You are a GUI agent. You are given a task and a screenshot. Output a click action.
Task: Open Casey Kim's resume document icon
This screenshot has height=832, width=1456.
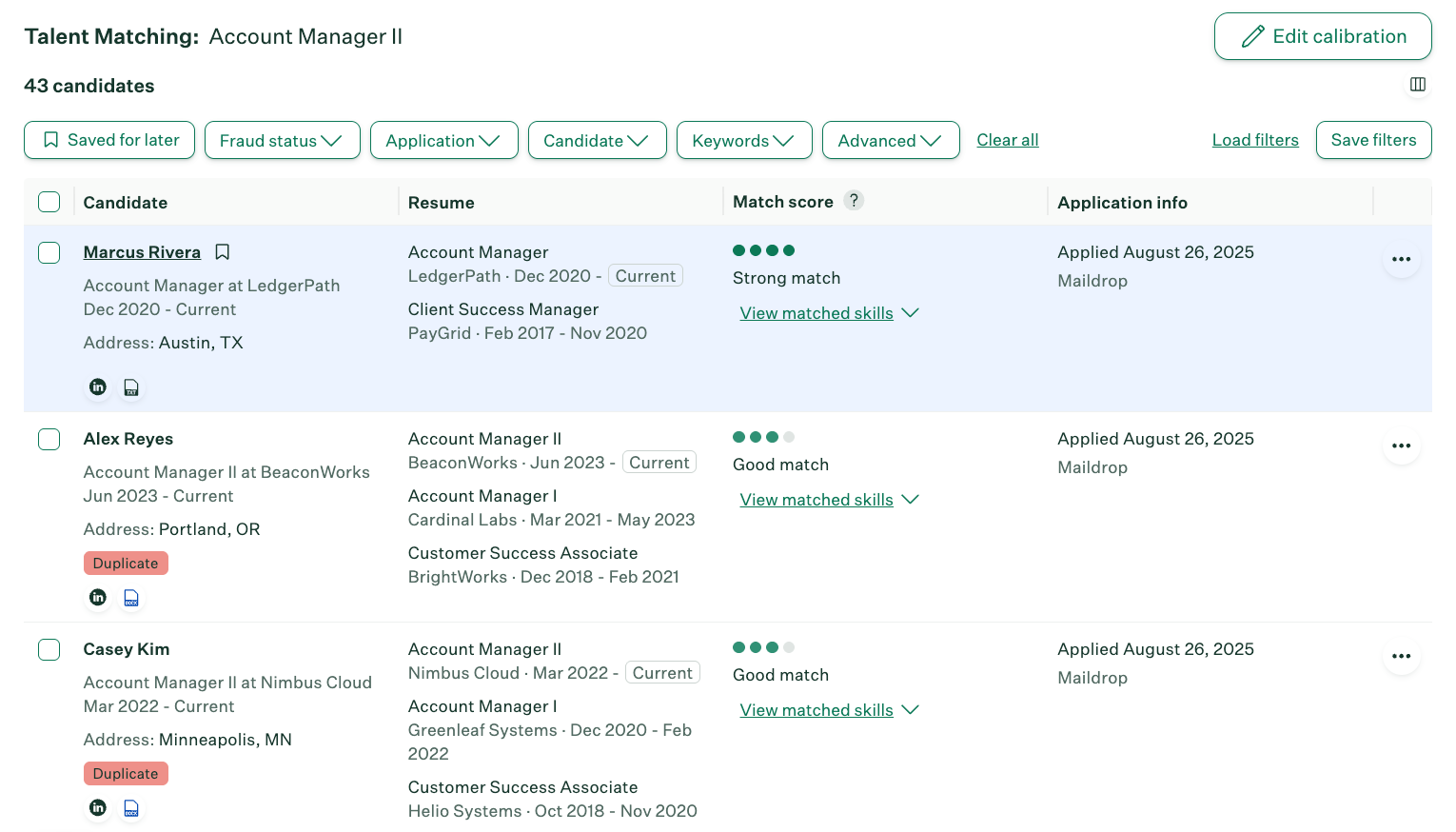coord(130,807)
